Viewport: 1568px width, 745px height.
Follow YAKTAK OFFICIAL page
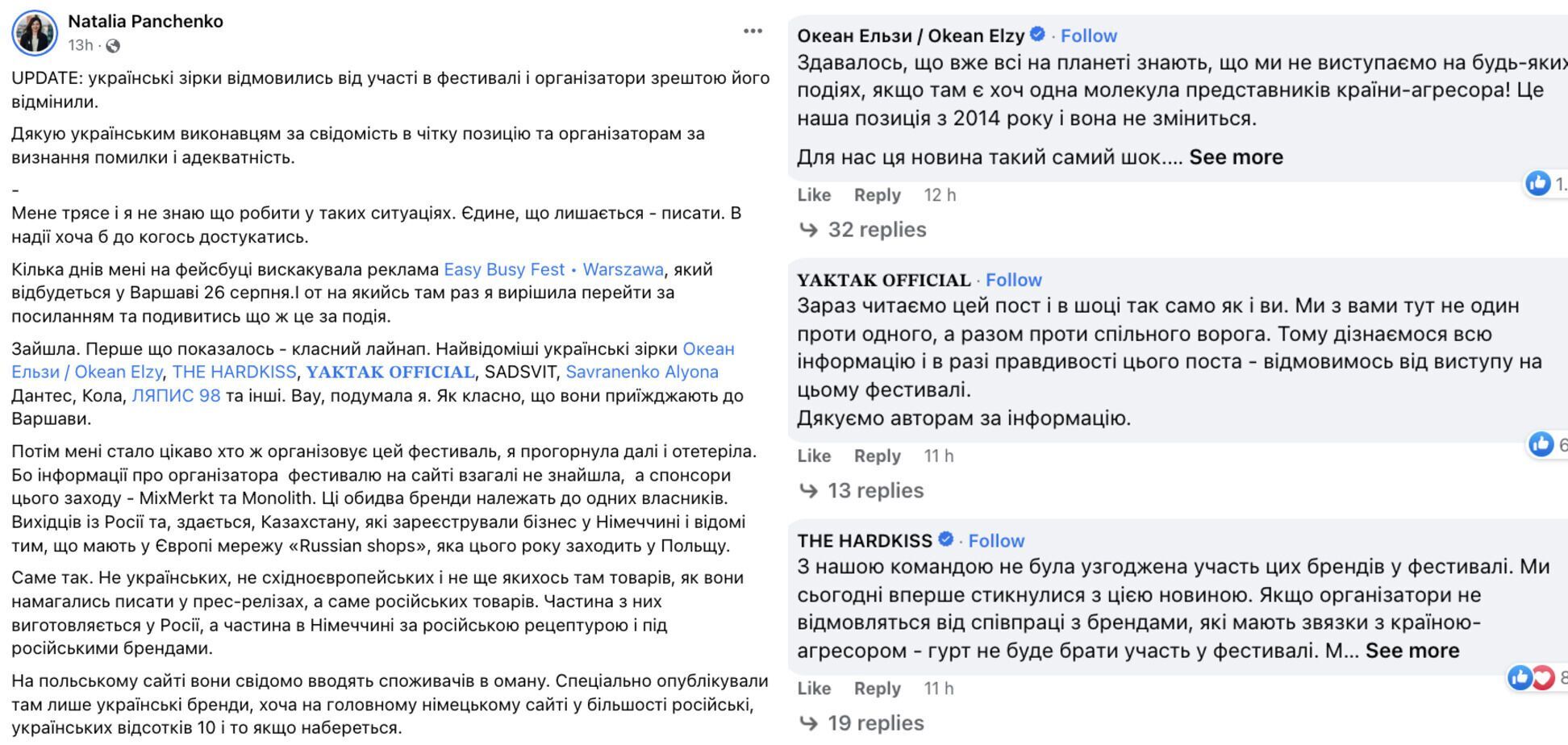(x=1014, y=280)
